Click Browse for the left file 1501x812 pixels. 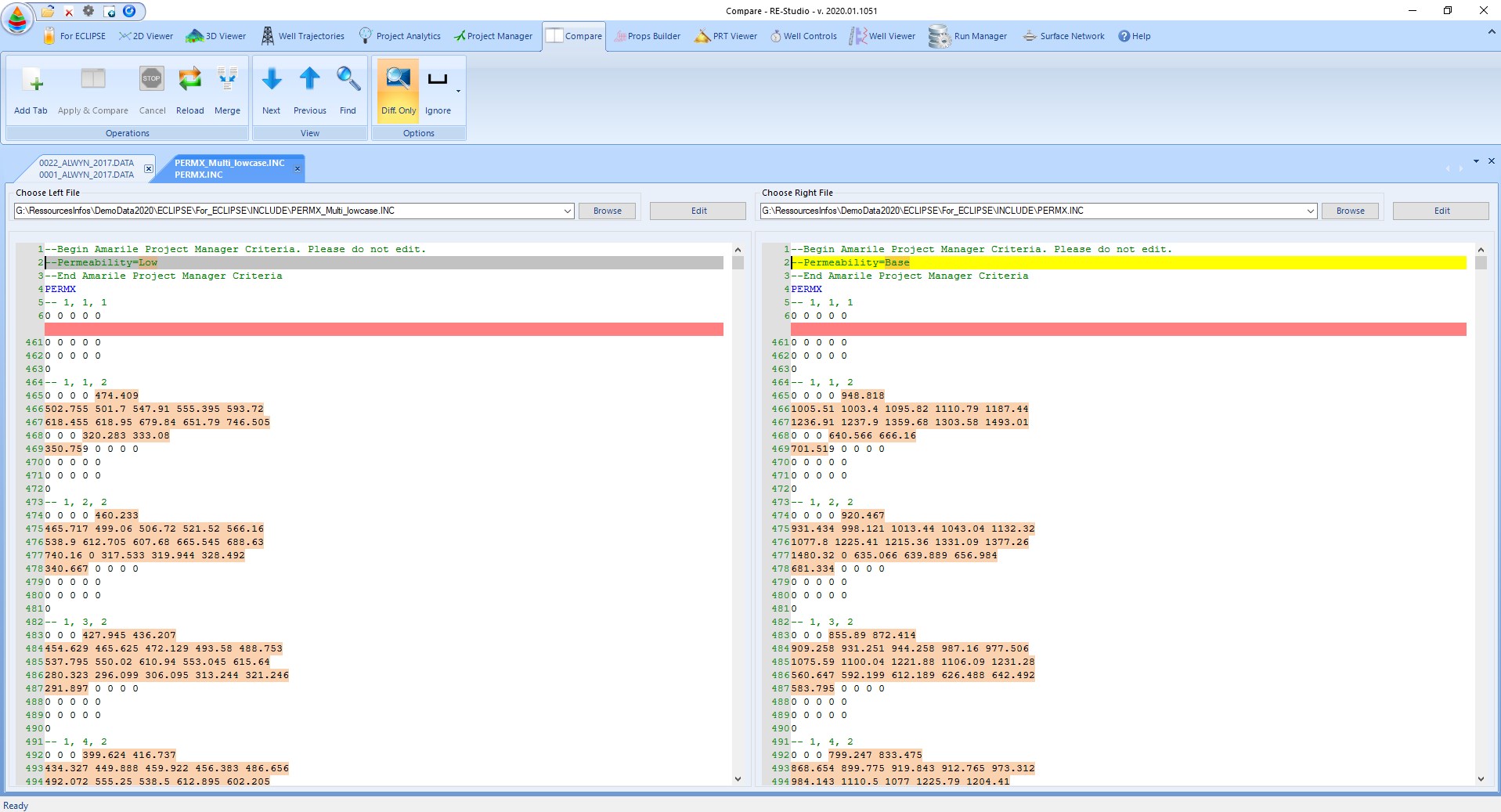click(x=607, y=211)
